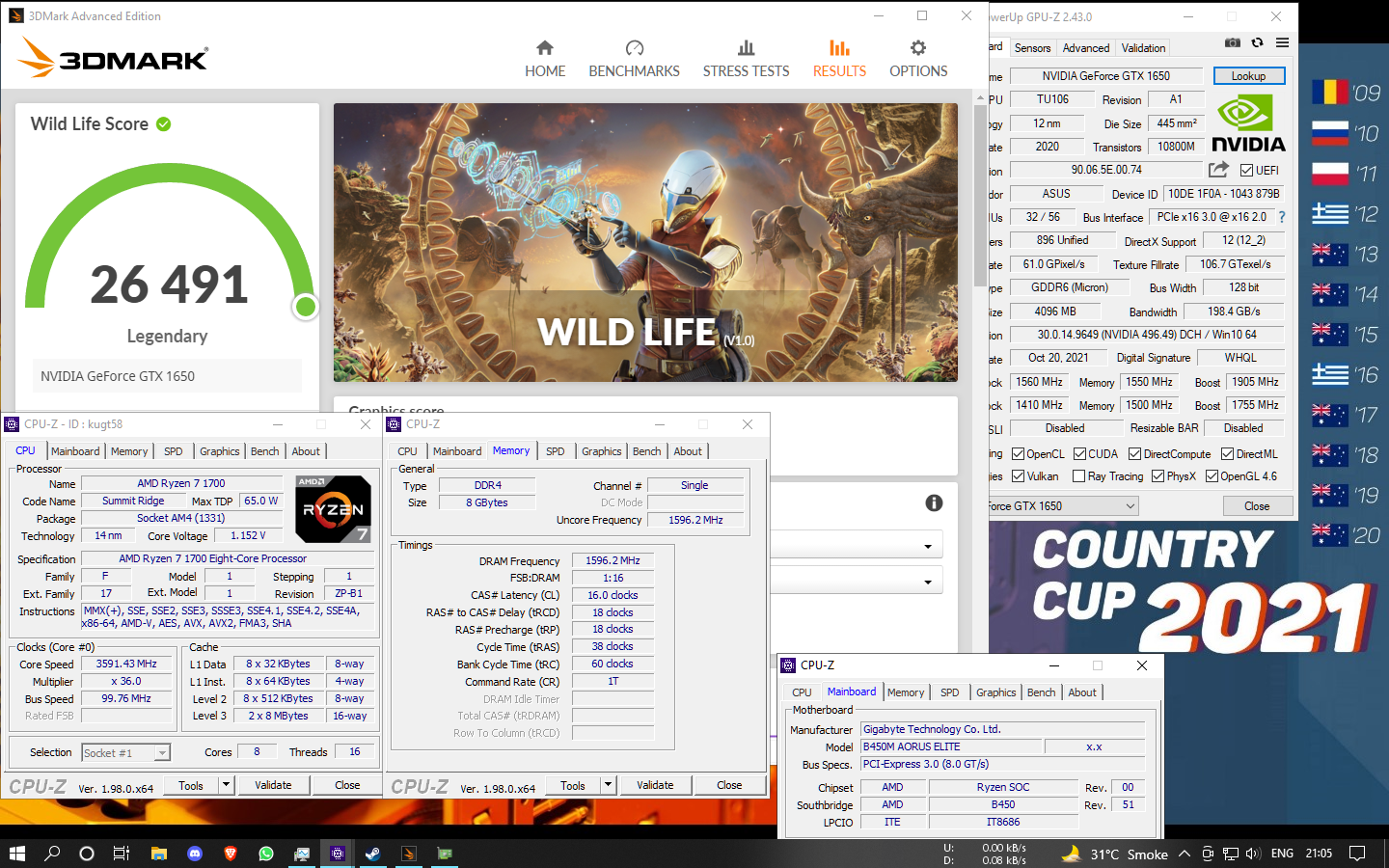Open Task View on the taskbar
The height and width of the screenshot is (868, 1389).
click(122, 854)
